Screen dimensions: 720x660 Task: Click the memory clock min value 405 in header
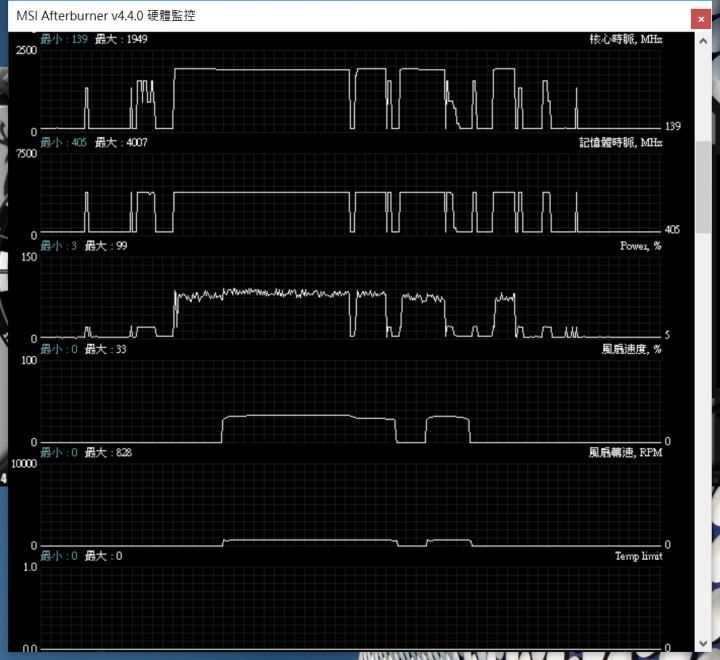(x=79, y=142)
